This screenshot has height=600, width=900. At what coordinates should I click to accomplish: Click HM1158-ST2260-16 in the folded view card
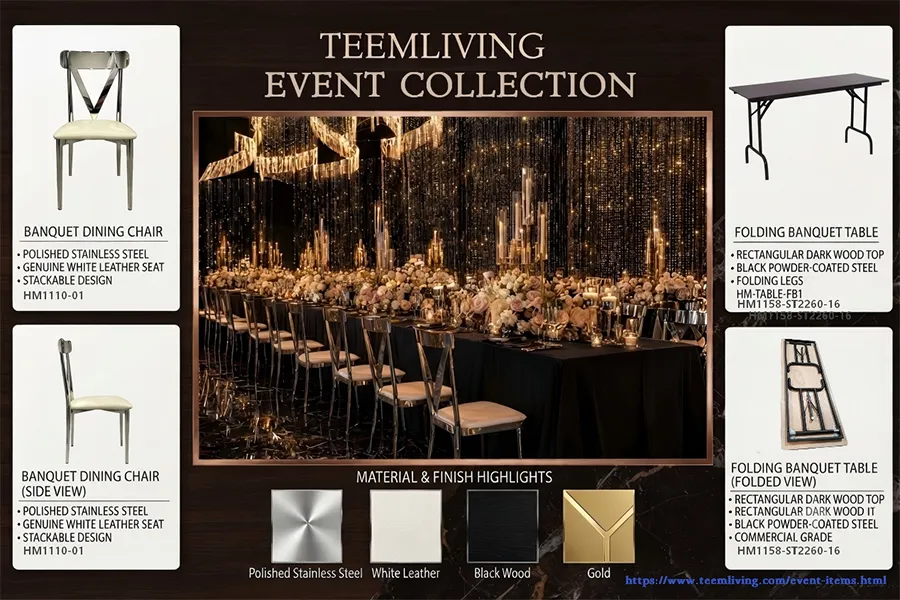point(788,551)
